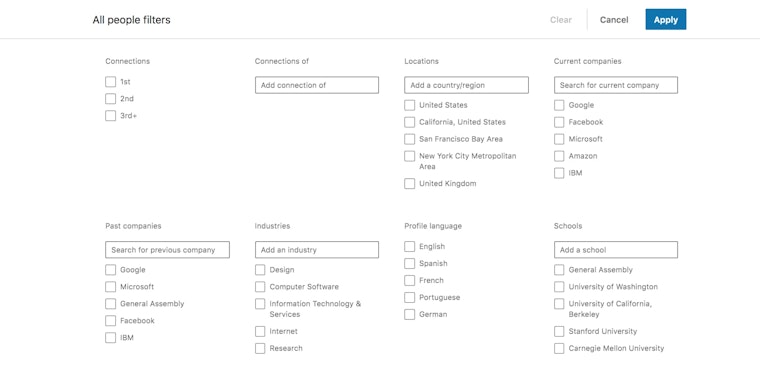The height and width of the screenshot is (380, 760).
Task: Enable the Research industry filter
Action: point(260,348)
